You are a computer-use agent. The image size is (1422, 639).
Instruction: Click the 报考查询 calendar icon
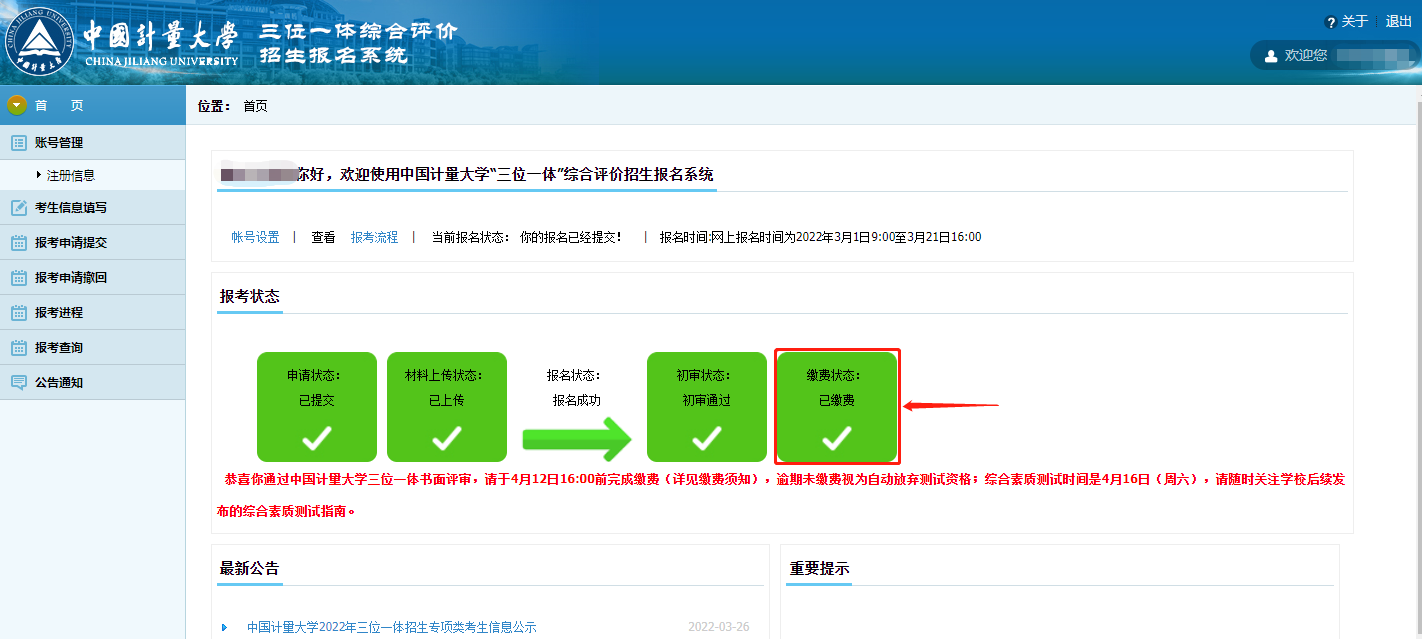point(18,348)
